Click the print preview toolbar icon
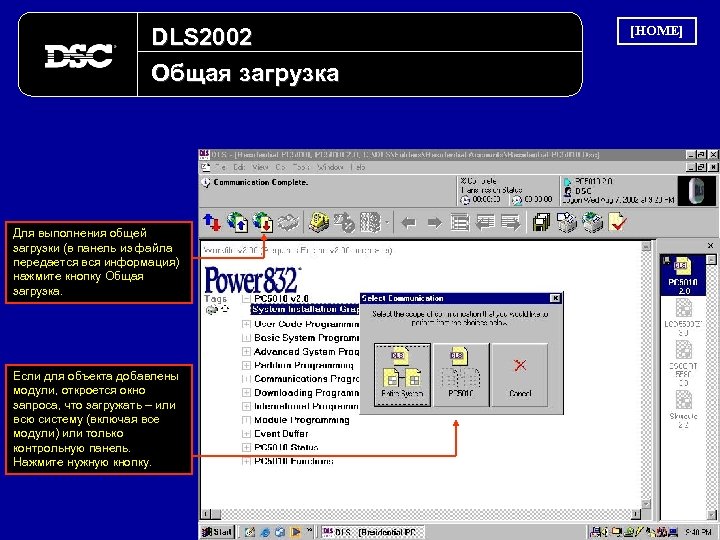 click(567, 223)
